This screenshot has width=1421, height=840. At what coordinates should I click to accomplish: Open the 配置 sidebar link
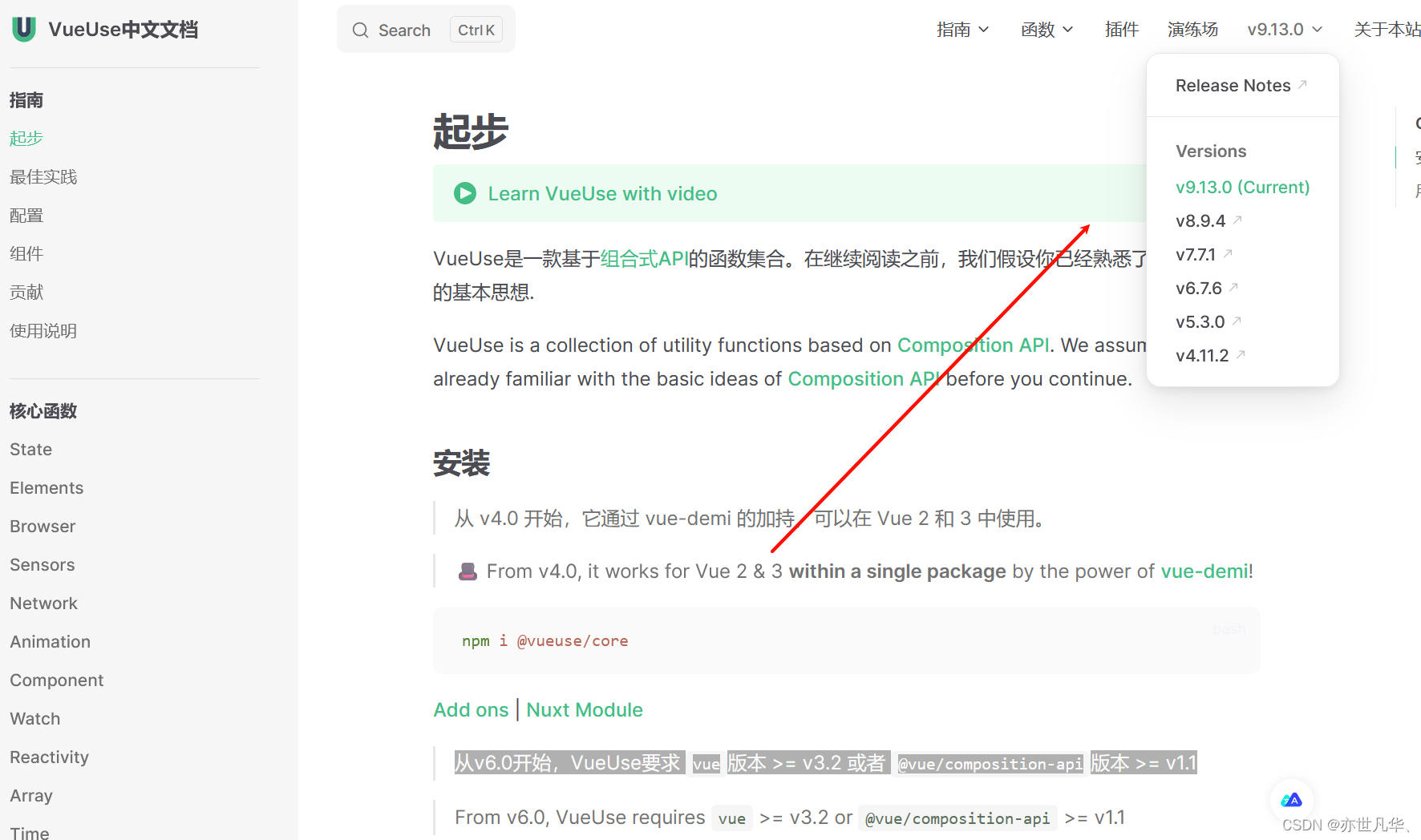click(x=26, y=215)
